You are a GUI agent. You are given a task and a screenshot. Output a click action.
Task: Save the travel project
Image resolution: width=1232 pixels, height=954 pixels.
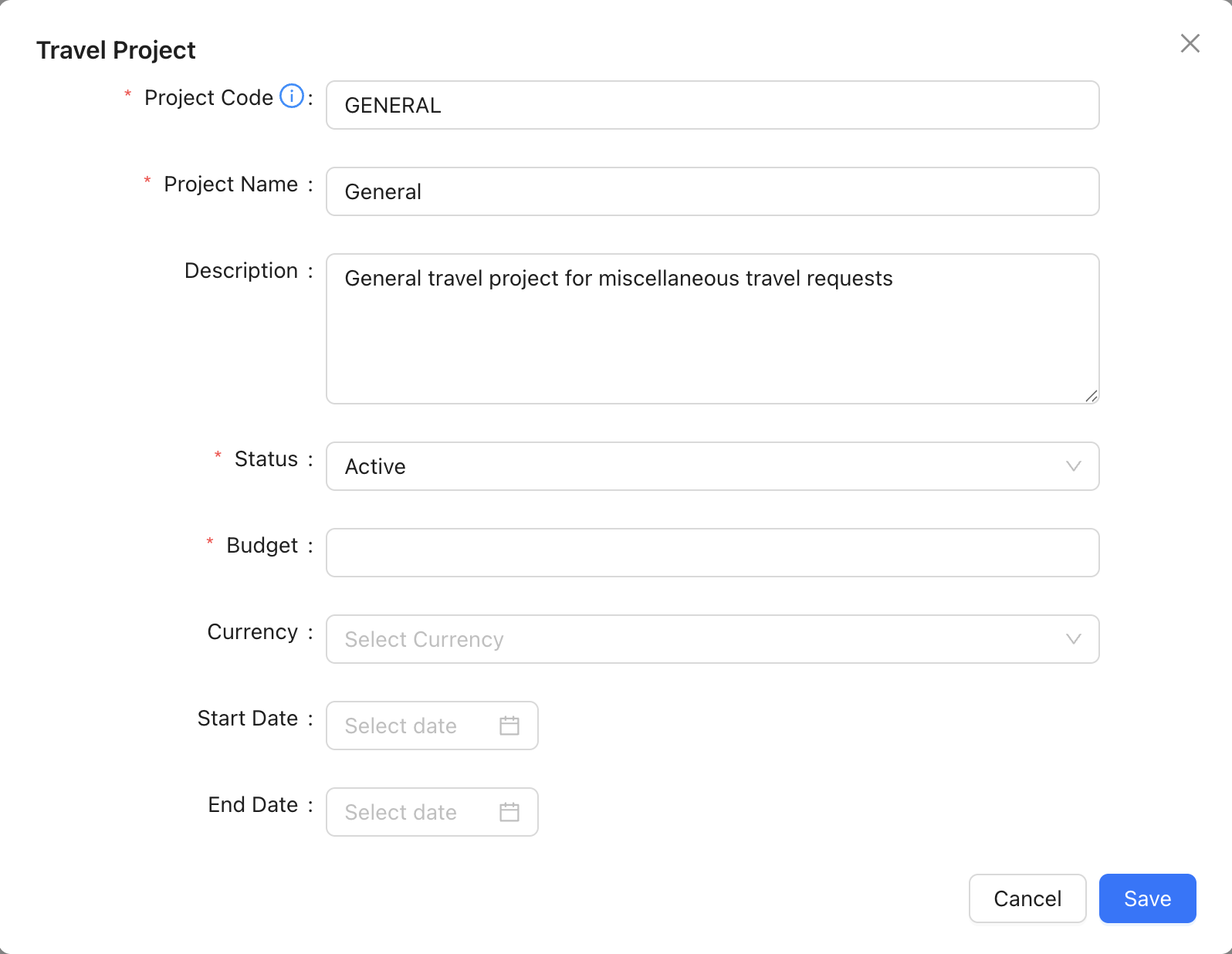pyautogui.click(x=1147, y=898)
